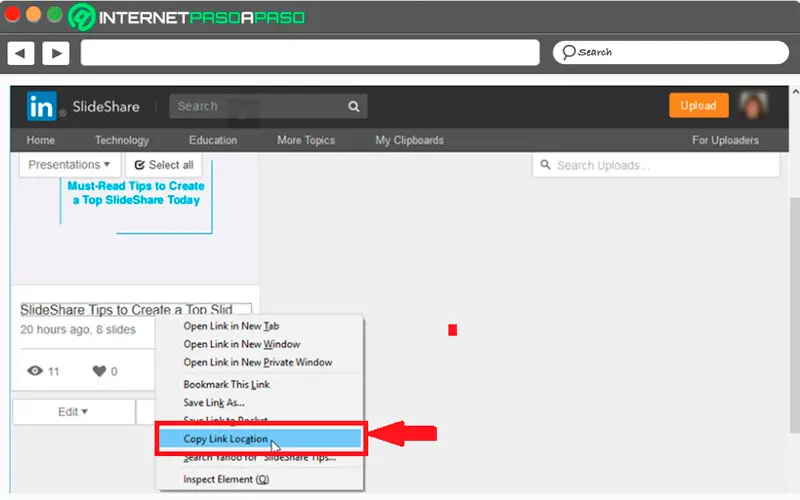Click the heart likes icon
This screenshot has height=500, width=800.
pos(99,371)
